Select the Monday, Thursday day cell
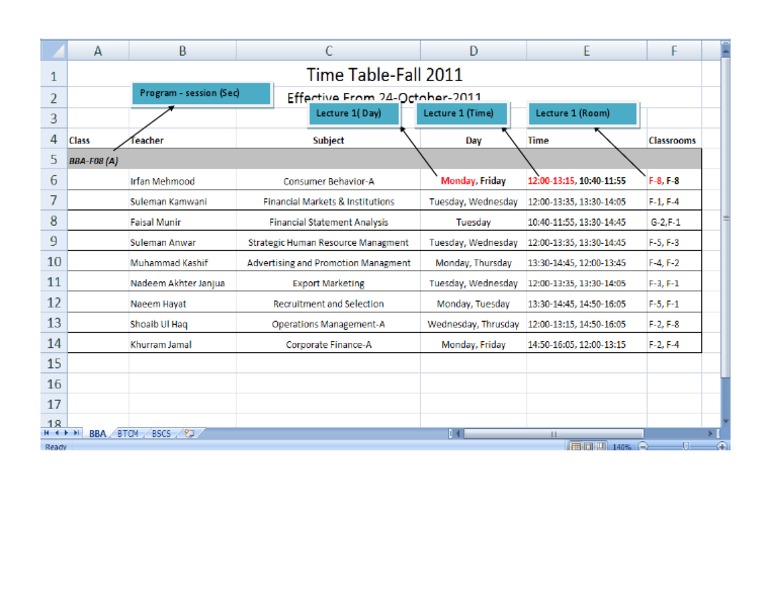The height and width of the screenshot is (594, 768). point(473,262)
